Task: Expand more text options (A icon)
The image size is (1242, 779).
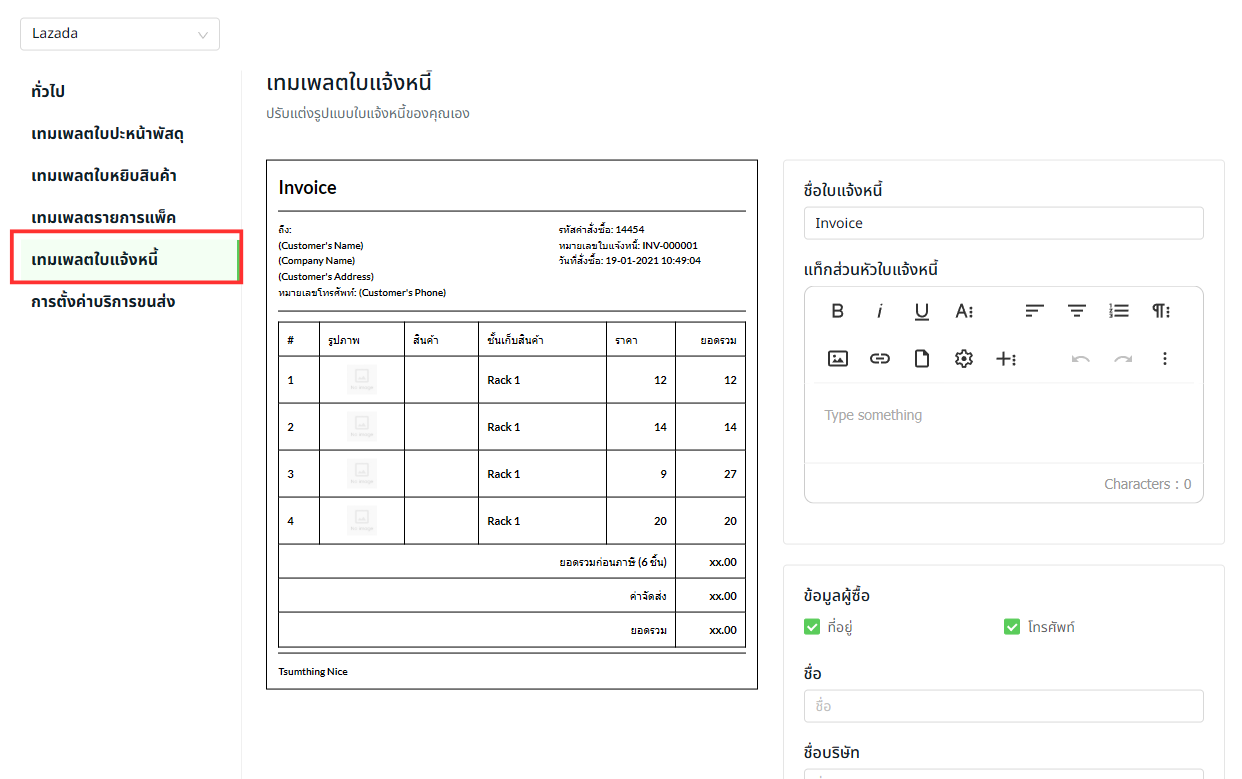Action: coord(964,311)
